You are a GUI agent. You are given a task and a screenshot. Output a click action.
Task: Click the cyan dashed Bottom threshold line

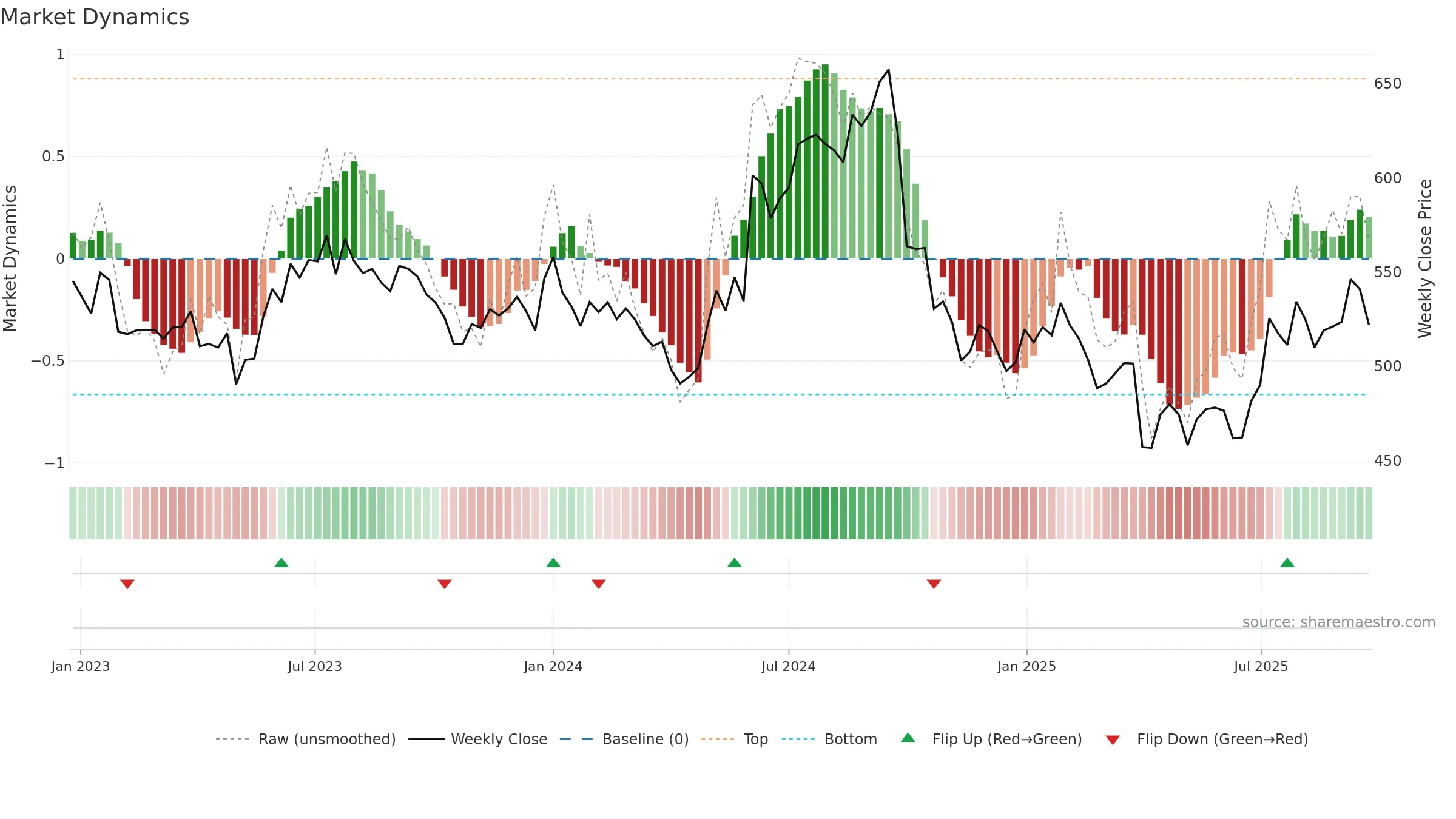[x=719, y=395]
